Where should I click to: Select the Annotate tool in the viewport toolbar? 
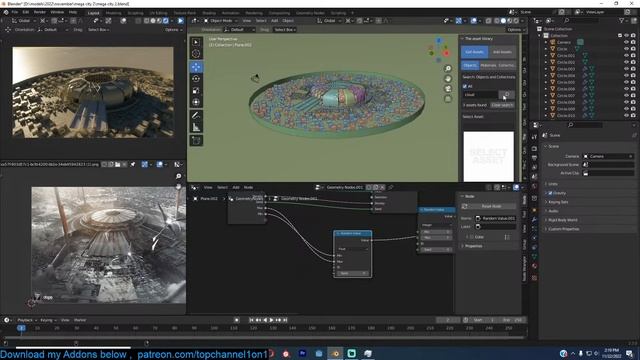point(196,116)
